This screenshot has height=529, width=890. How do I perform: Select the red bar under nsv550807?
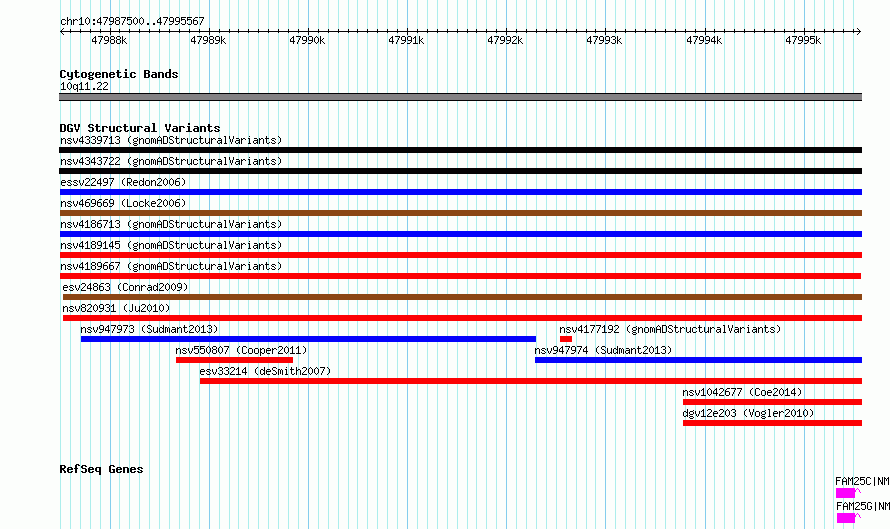[x=234, y=360]
